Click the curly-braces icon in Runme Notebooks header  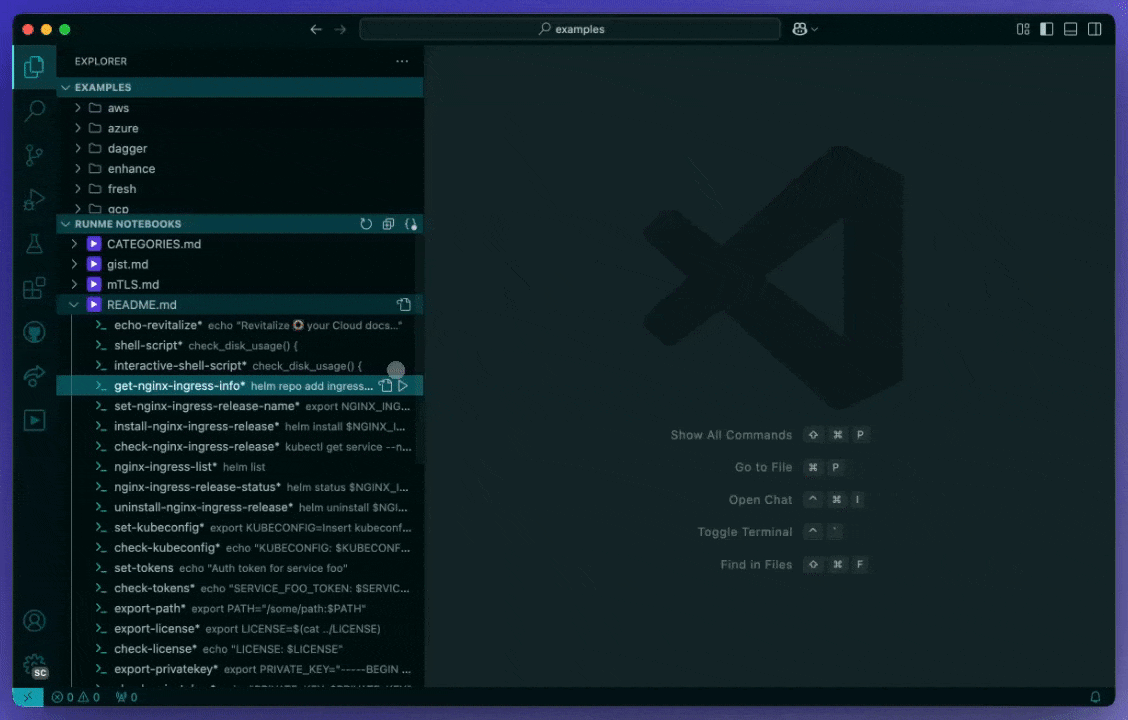click(x=411, y=224)
